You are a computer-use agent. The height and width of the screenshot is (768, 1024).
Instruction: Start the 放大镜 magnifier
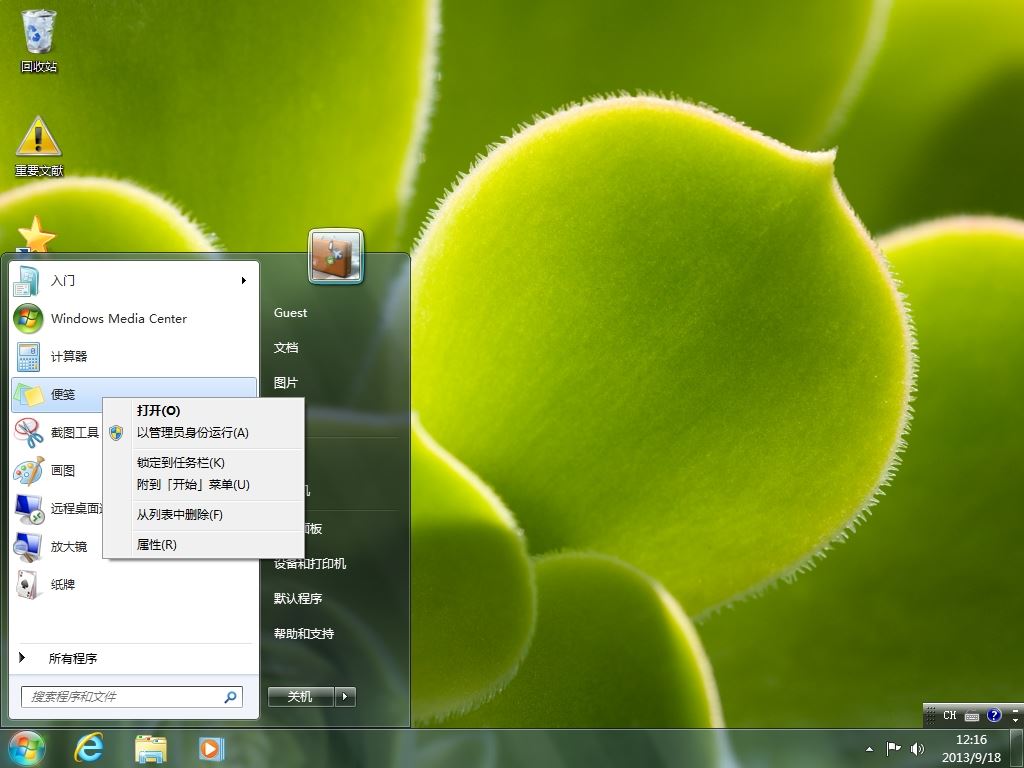pos(57,546)
